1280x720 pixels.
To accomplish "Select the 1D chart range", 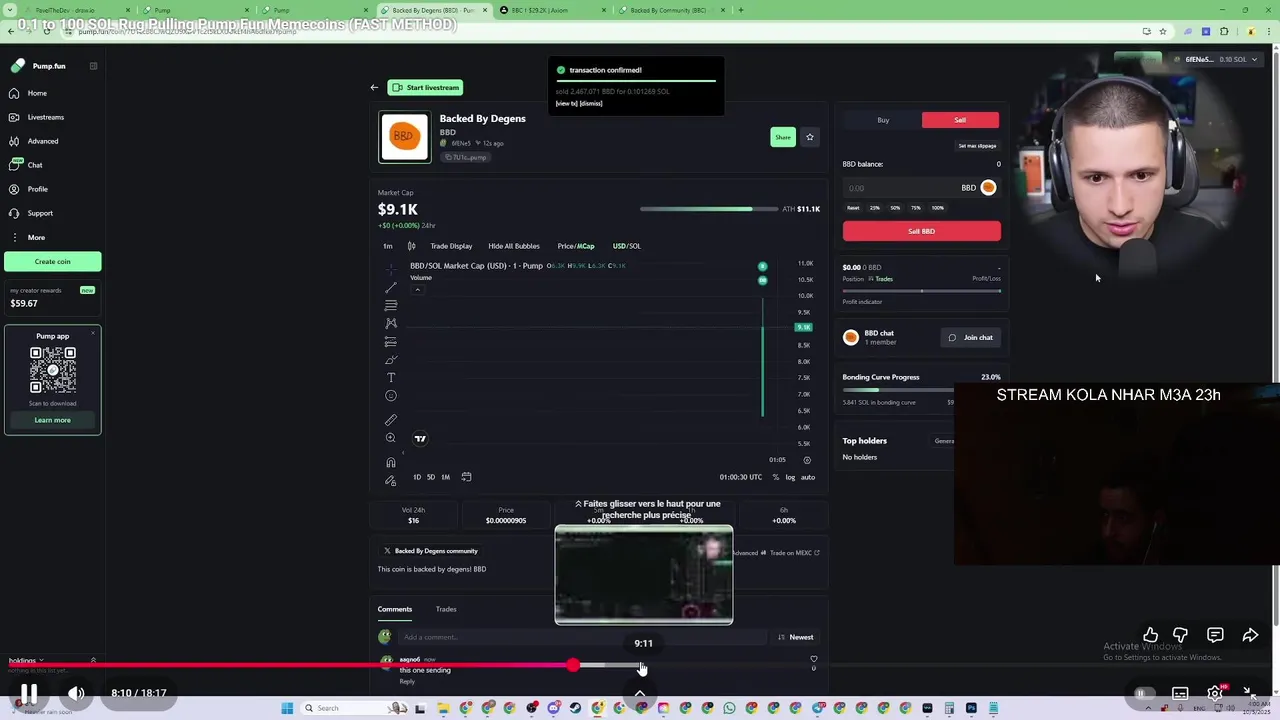I will click(417, 477).
